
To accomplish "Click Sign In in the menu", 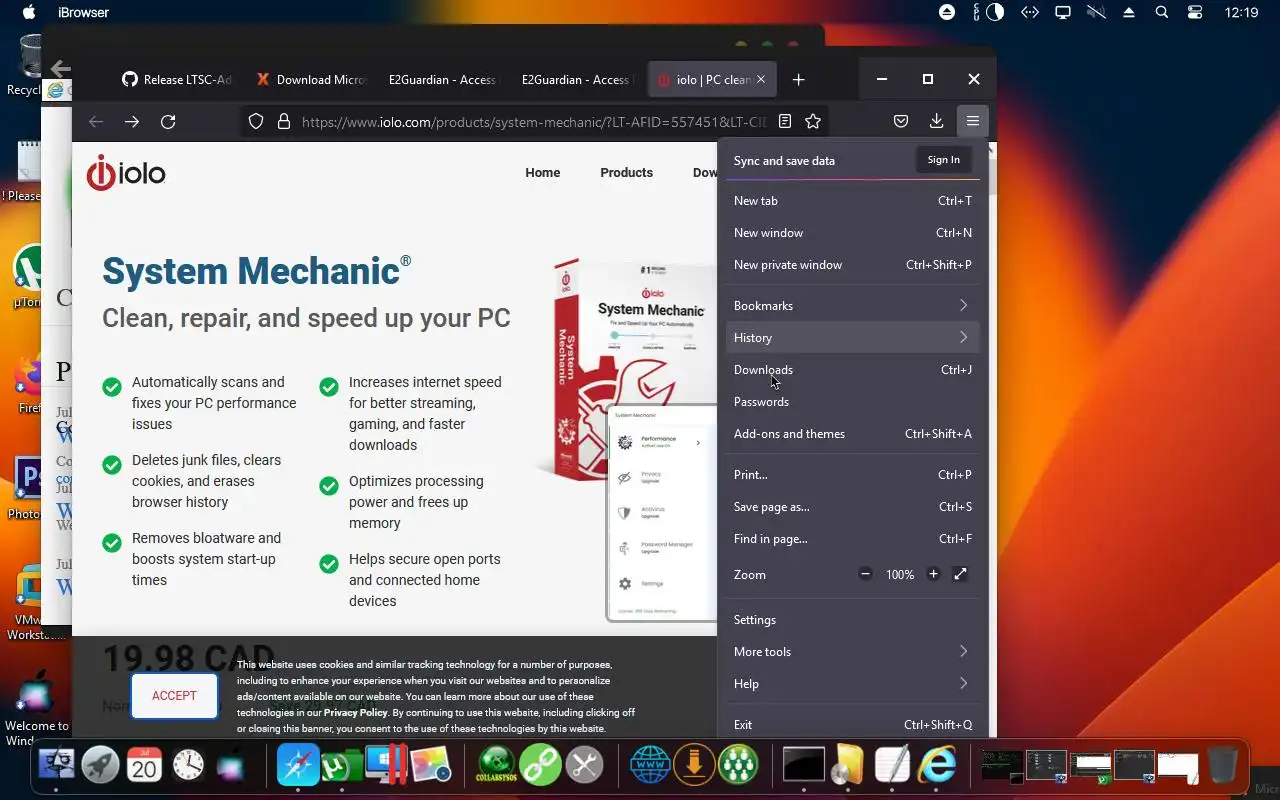I will pyautogui.click(x=943, y=160).
